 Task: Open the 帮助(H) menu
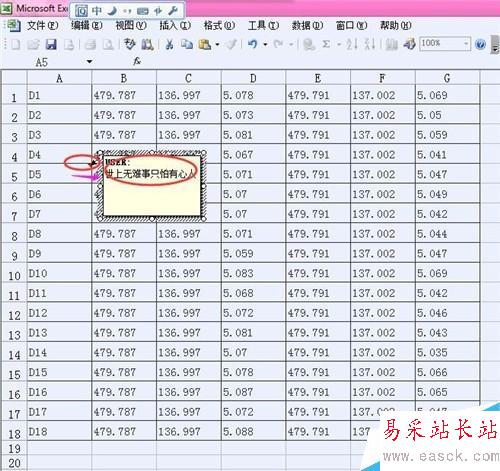click(396, 25)
